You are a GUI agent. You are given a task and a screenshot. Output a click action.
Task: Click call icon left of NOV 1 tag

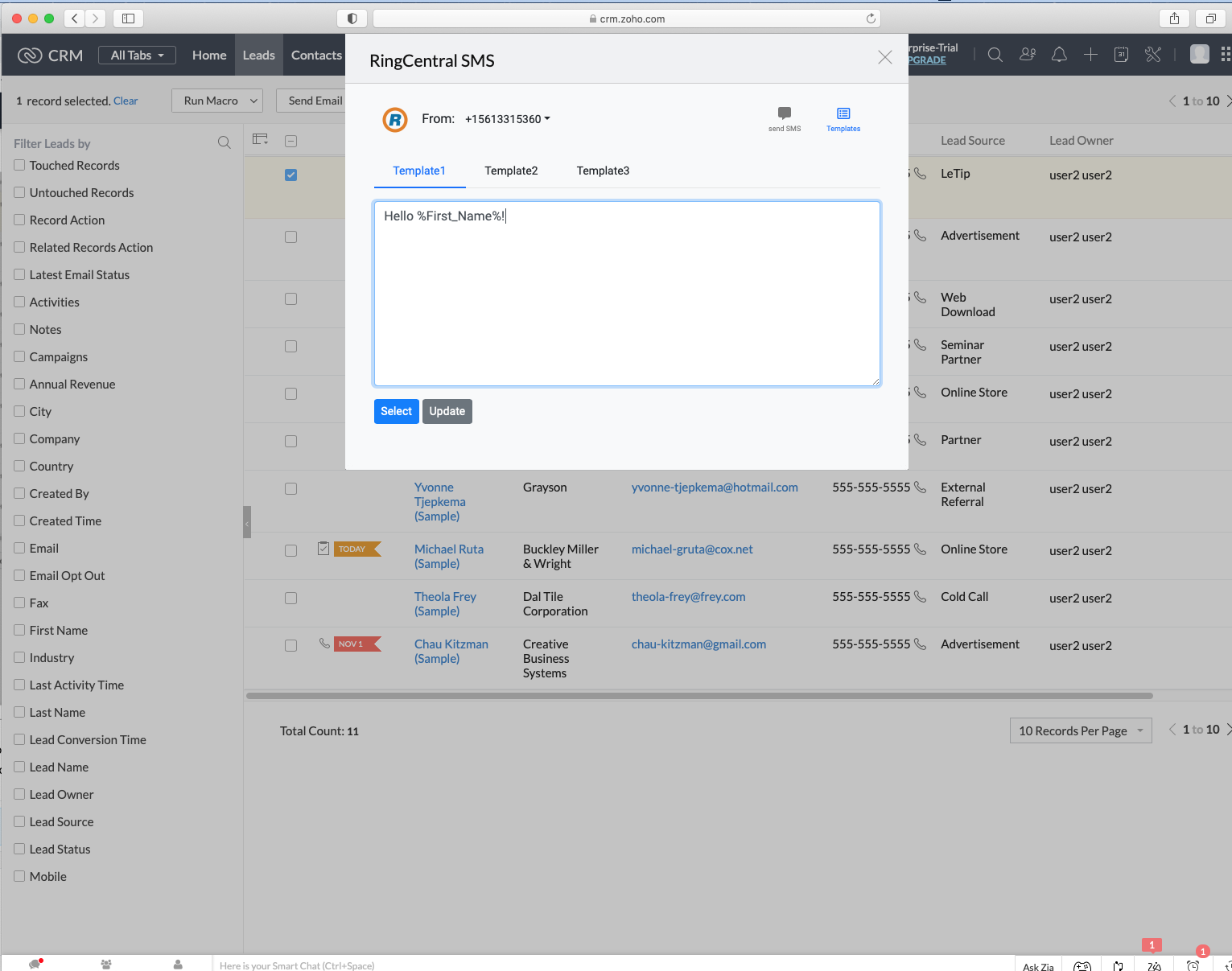pyautogui.click(x=324, y=643)
